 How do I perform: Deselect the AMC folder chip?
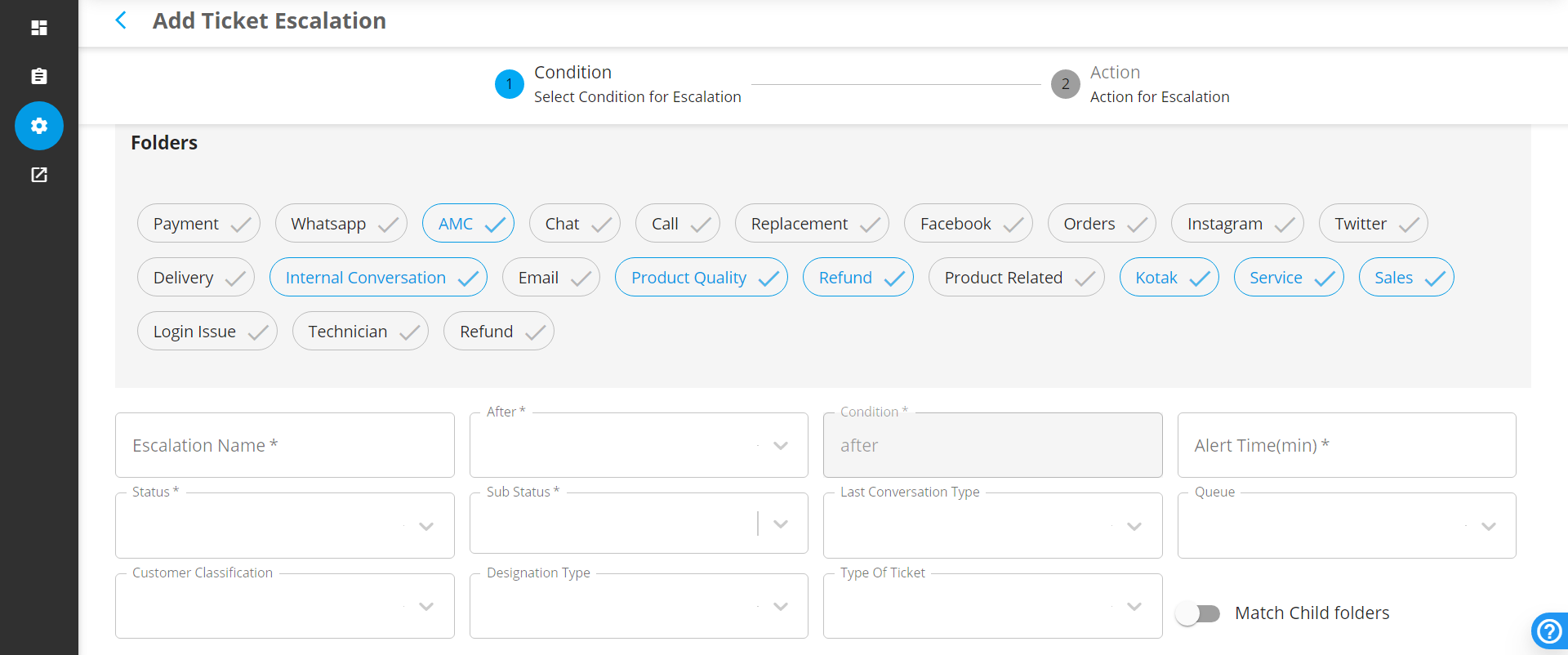(468, 224)
